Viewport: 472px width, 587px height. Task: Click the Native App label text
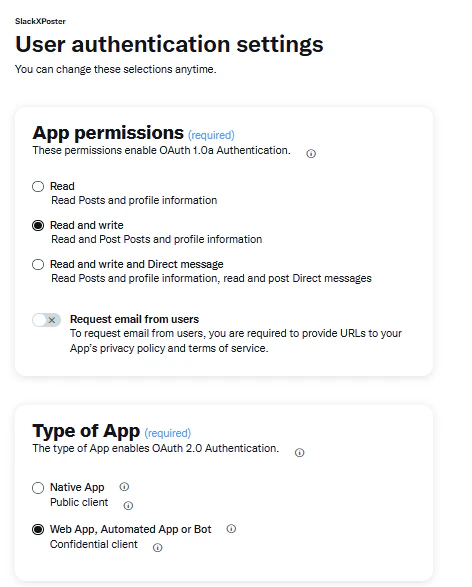click(77, 487)
